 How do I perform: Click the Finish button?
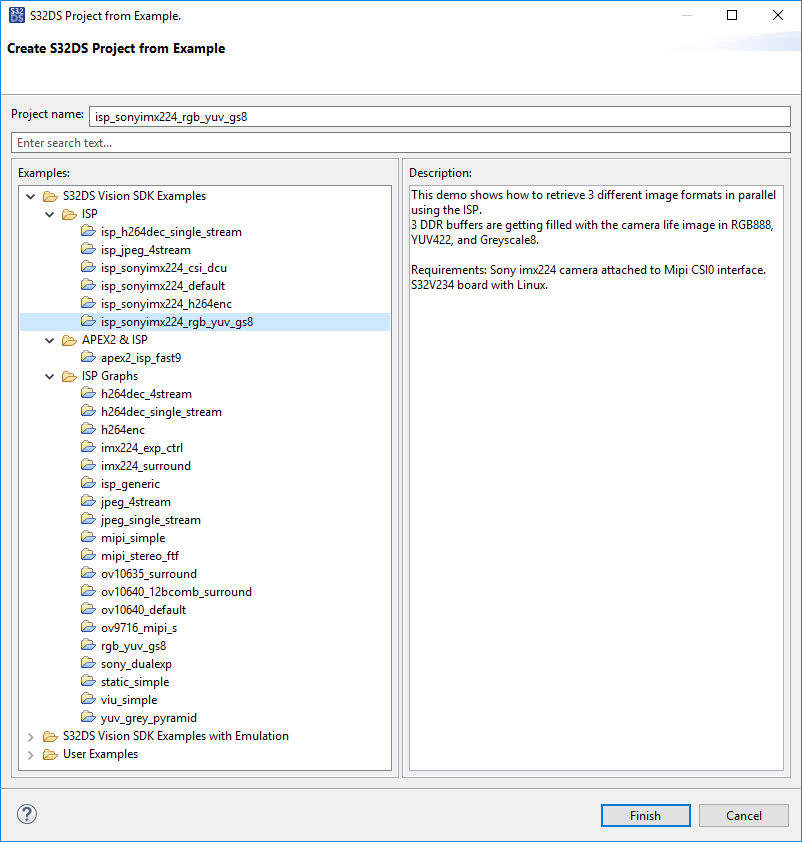point(645,815)
